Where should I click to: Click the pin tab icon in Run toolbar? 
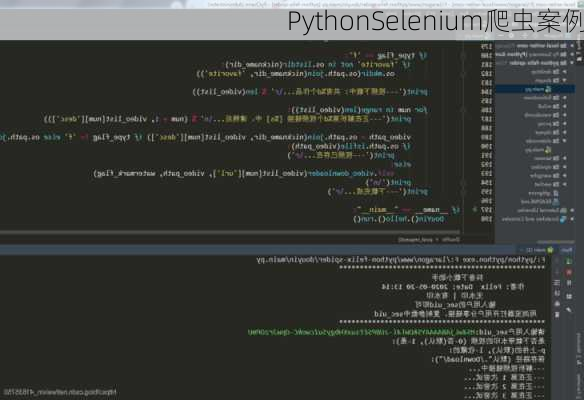[569, 309]
